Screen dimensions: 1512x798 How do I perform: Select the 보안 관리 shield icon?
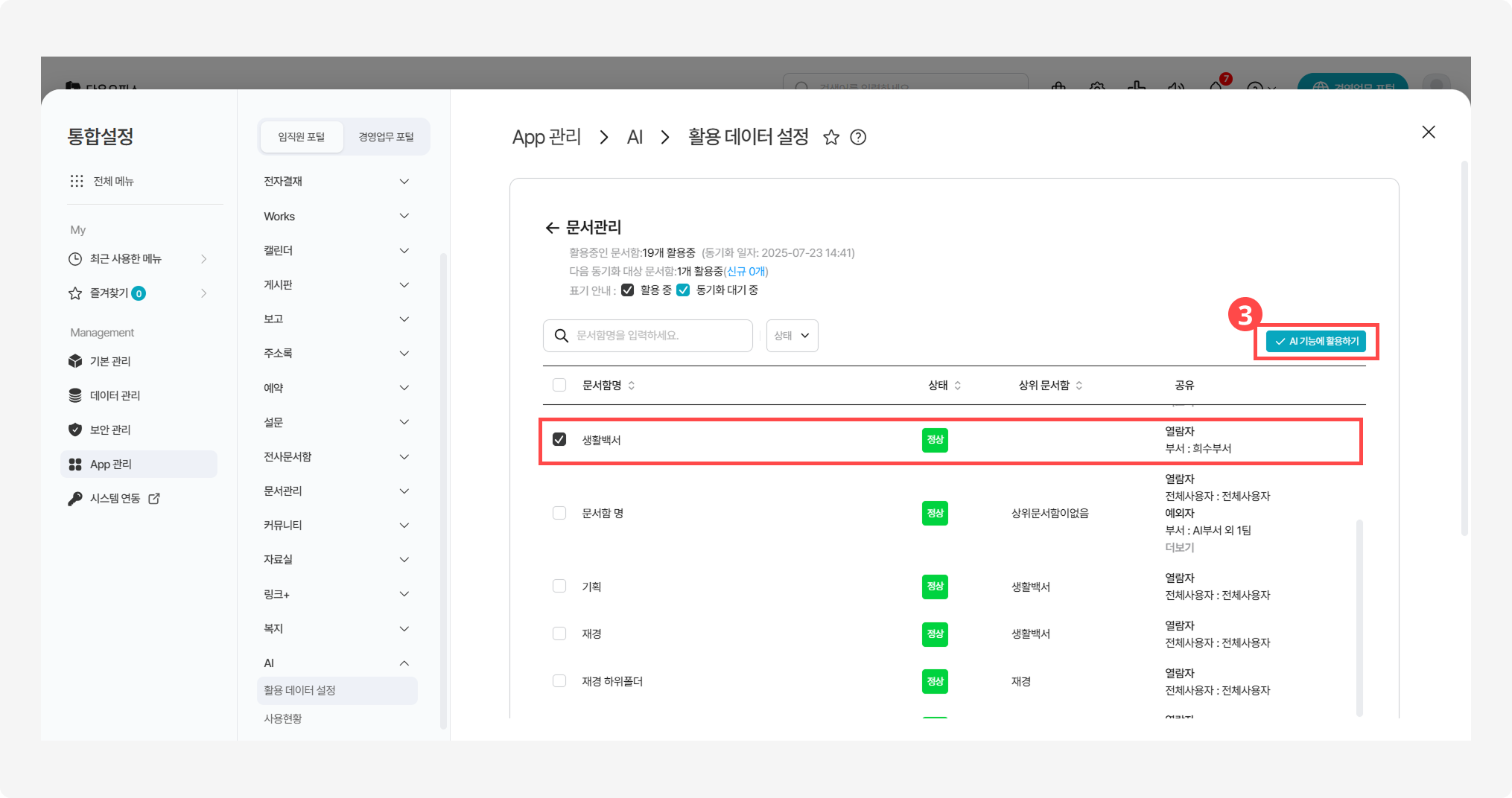75,430
